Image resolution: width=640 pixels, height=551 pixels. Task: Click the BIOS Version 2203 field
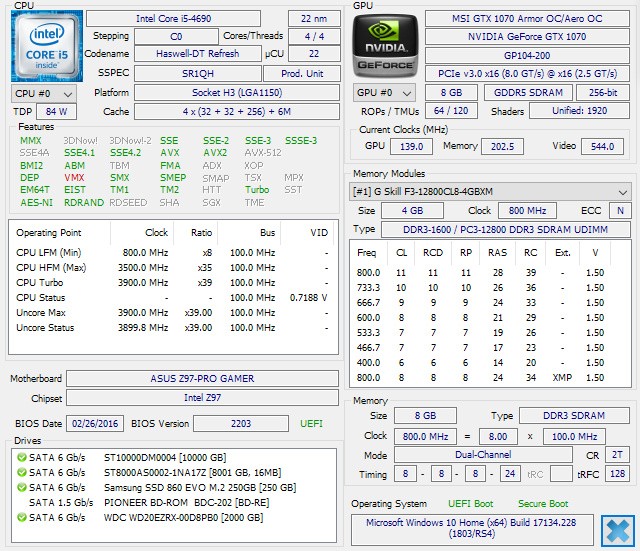pyautogui.click(x=243, y=424)
